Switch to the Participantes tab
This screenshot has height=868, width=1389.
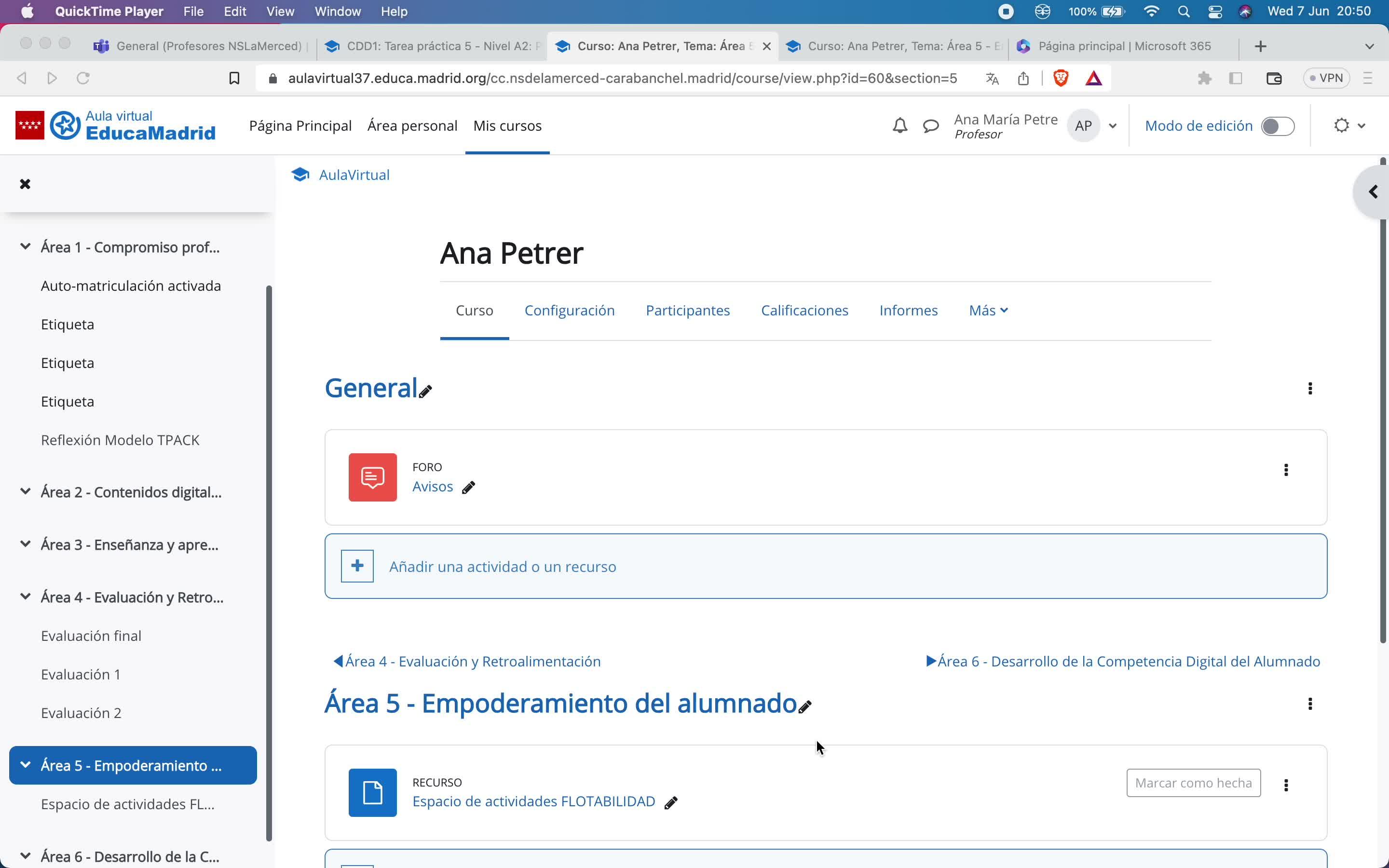(687, 311)
